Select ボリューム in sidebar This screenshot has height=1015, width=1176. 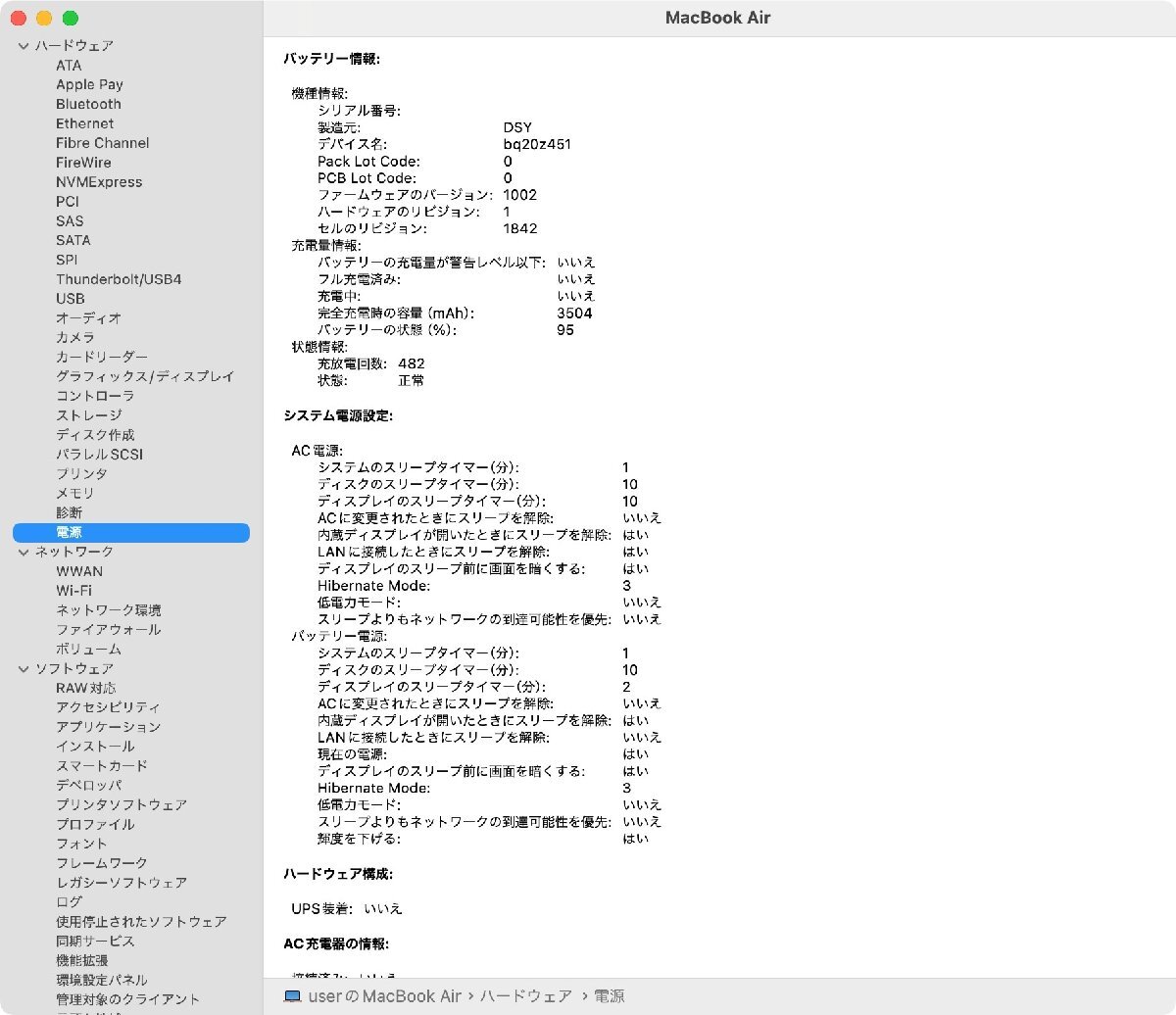click(88, 650)
